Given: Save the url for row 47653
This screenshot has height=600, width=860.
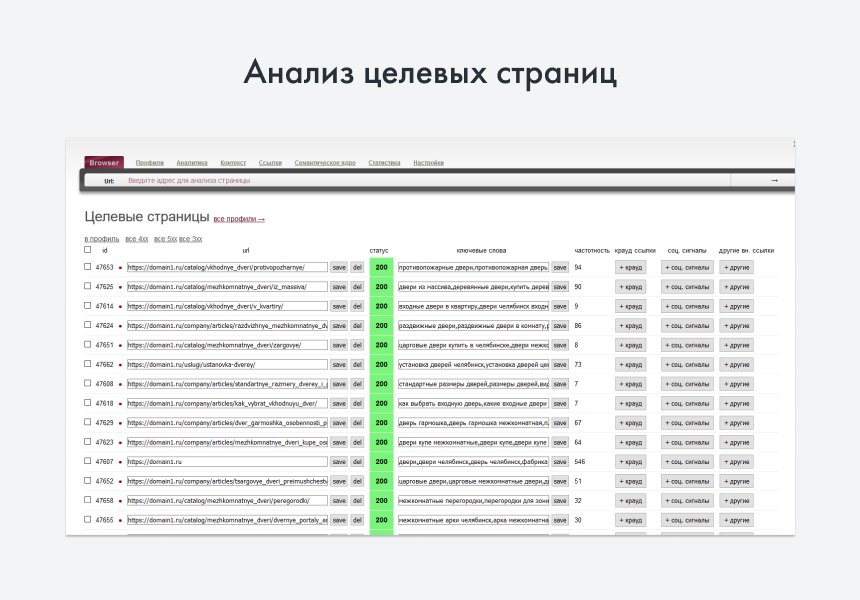Looking at the screenshot, I should pyautogui.click(x=339, y=268).
